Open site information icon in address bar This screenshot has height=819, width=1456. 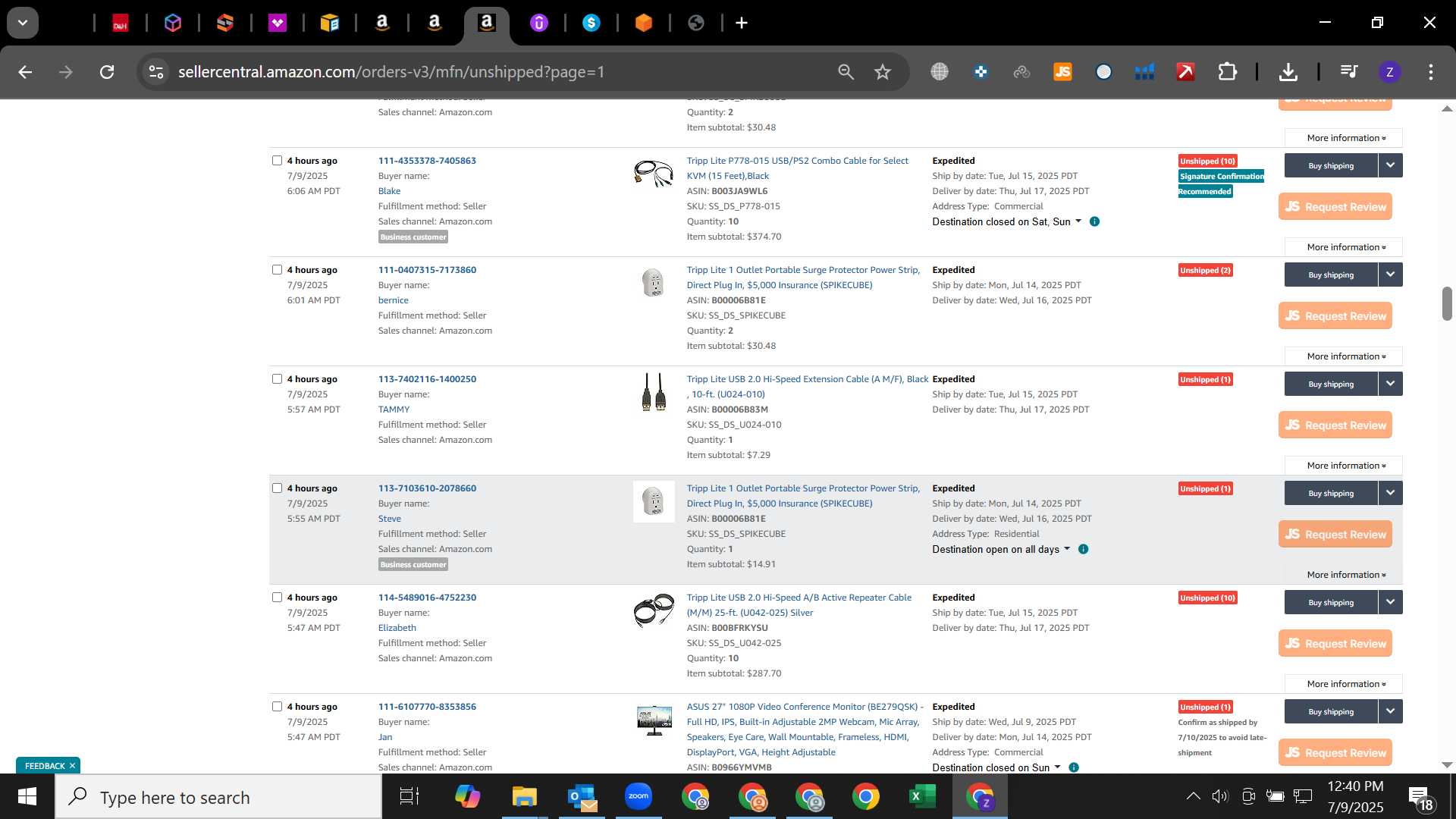click(x=156, y=72)
